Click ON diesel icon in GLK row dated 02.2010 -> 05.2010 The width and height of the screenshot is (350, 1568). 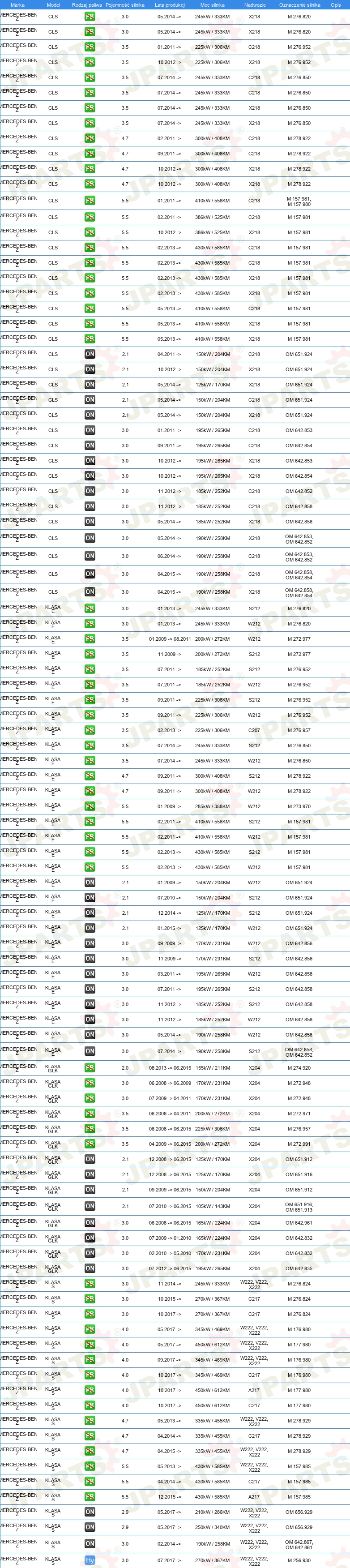point(90,1253)
